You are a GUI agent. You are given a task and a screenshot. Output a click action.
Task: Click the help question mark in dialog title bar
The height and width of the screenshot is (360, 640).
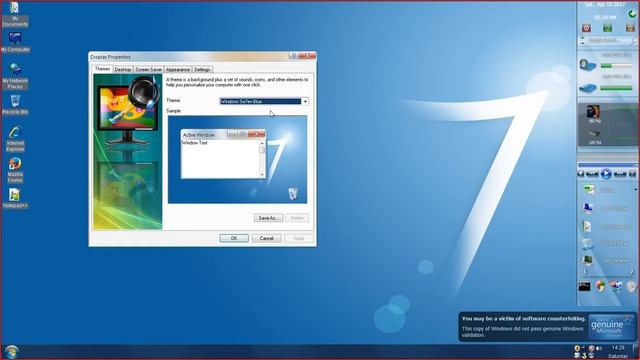click(293, 56)
